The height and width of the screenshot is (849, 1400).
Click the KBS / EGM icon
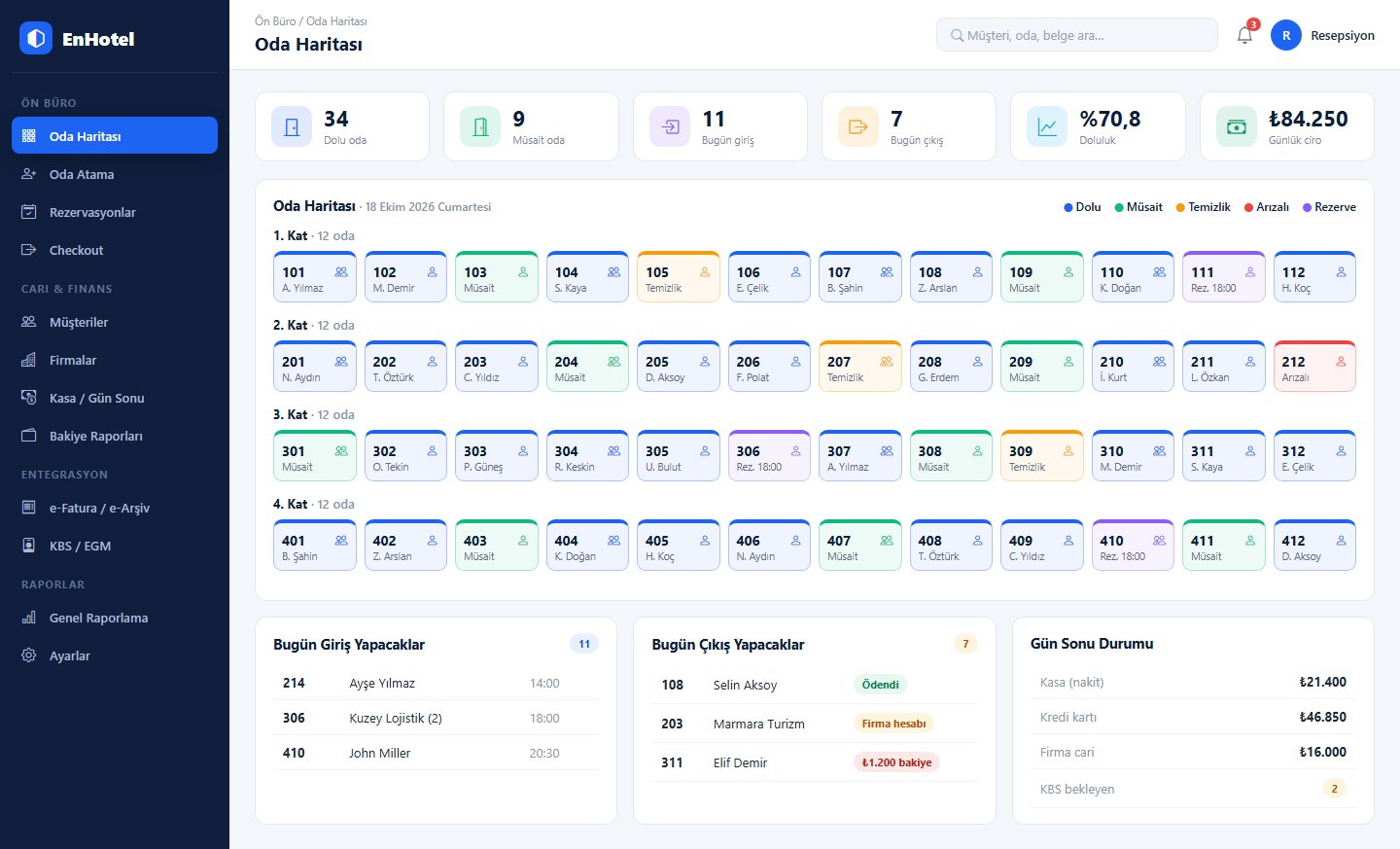(29, 546)
